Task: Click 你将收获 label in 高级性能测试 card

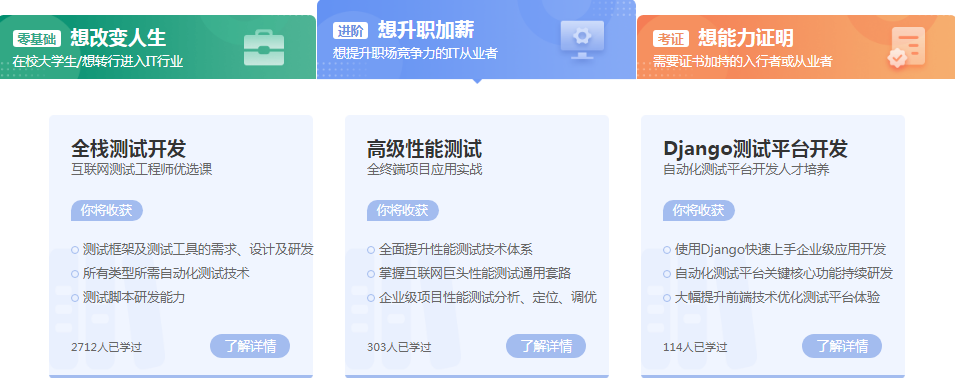Action: click(x=403, y=211)
